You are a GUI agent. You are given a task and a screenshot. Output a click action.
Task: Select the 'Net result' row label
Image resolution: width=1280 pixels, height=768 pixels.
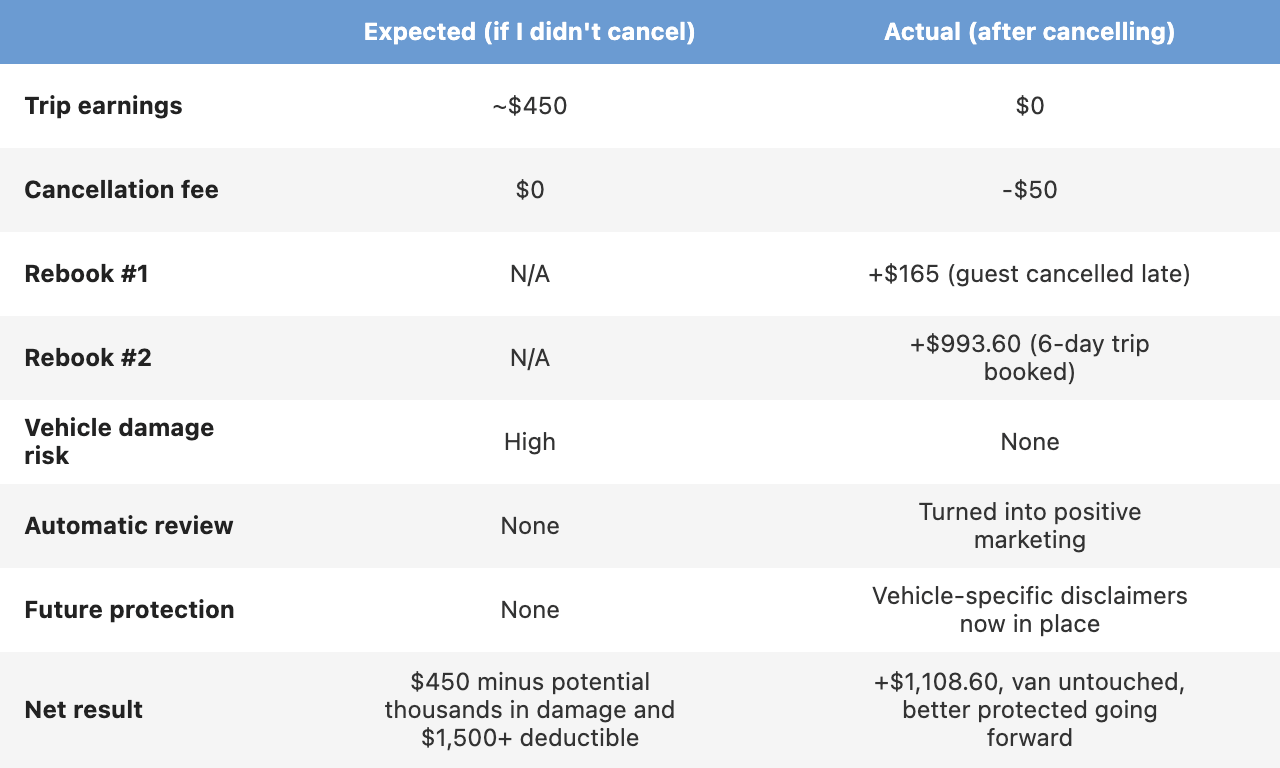tap(83, 710)
